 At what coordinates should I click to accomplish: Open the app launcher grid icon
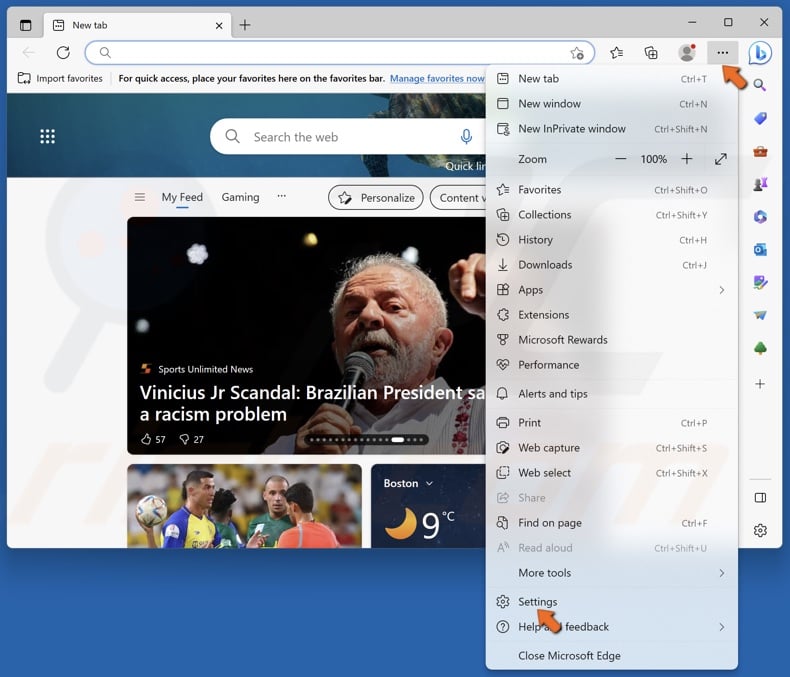47,136
